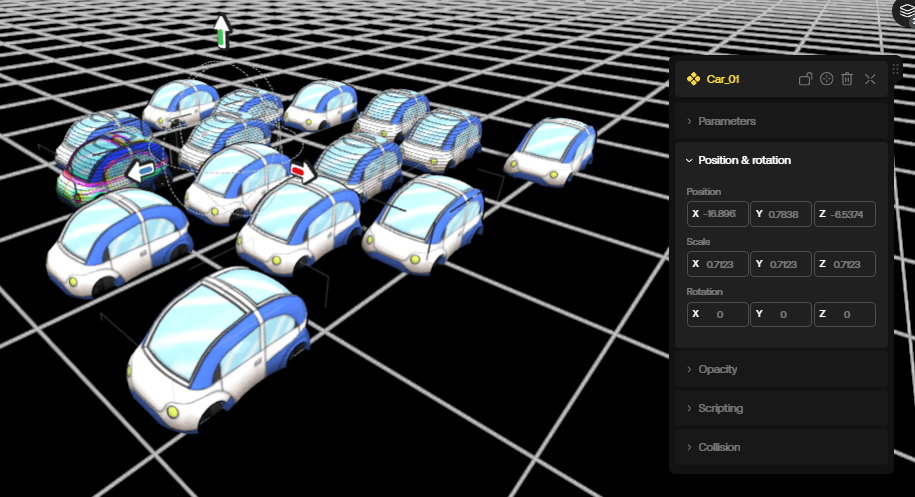
Task: Click the focus target icon in header
Action: [826, 79]
